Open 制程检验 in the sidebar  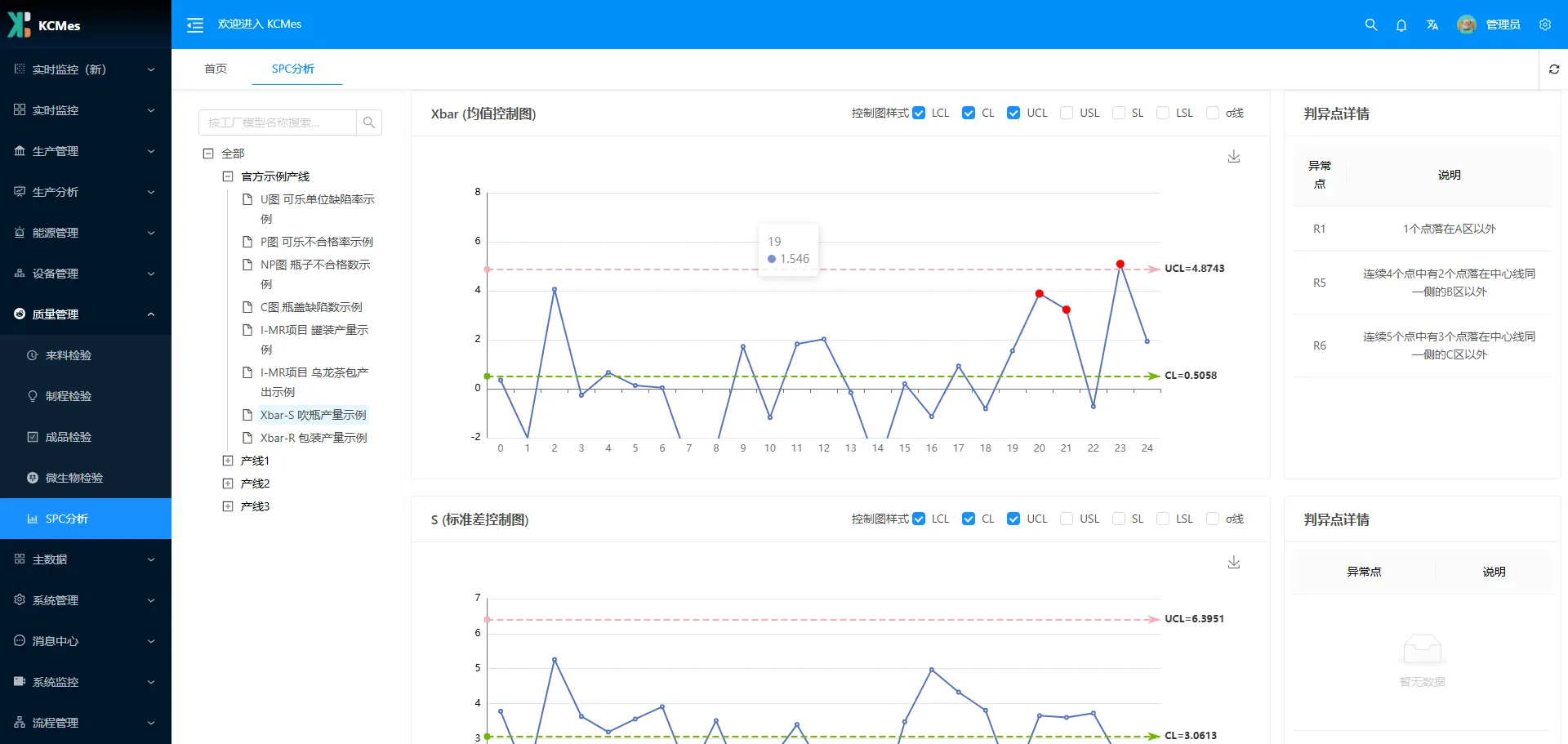pyautogui.click(x=69, y=396)
